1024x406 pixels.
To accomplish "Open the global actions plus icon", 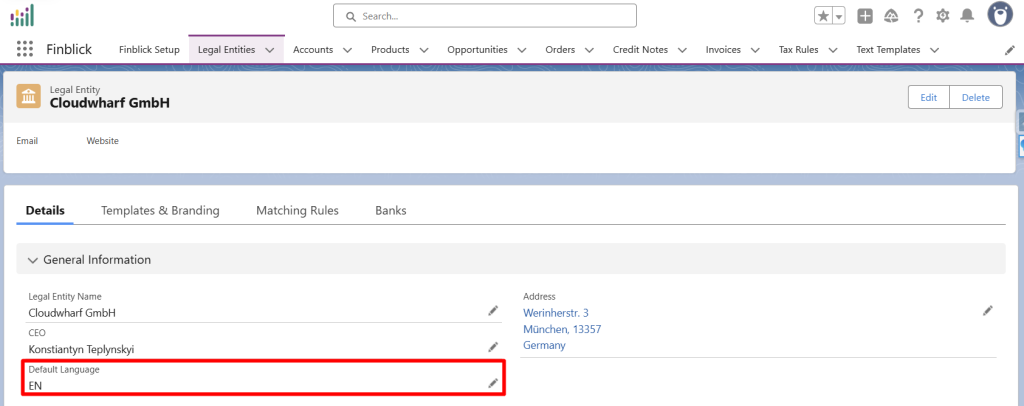I will point(865,16).
